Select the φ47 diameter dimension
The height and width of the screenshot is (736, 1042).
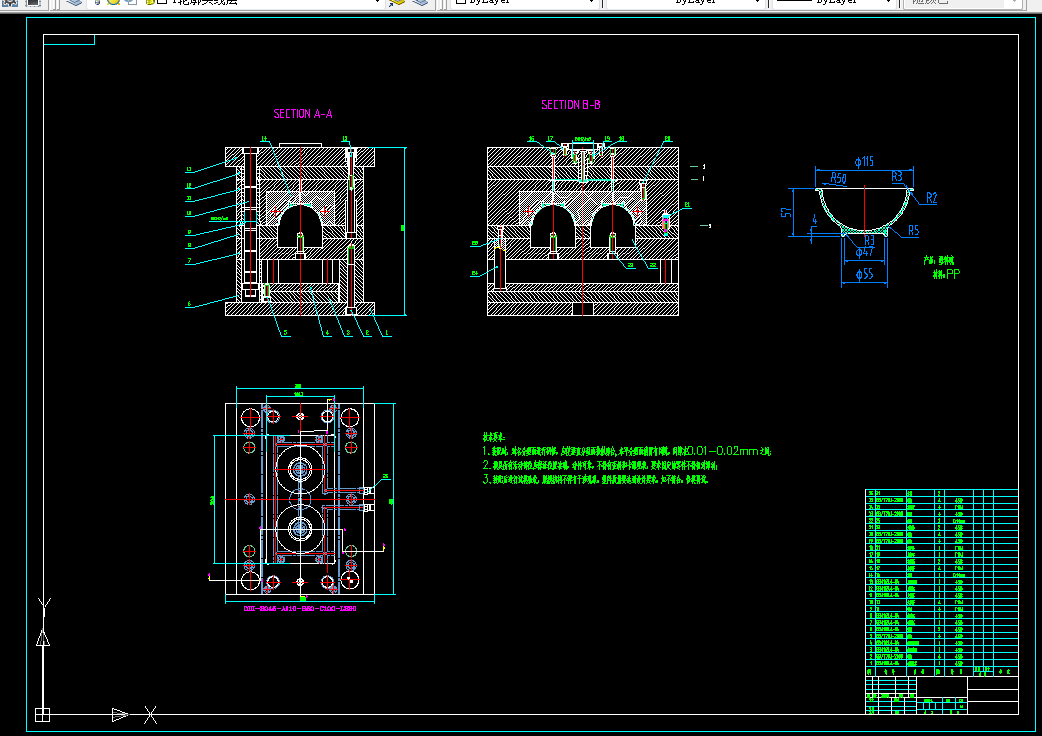(865, 252)
